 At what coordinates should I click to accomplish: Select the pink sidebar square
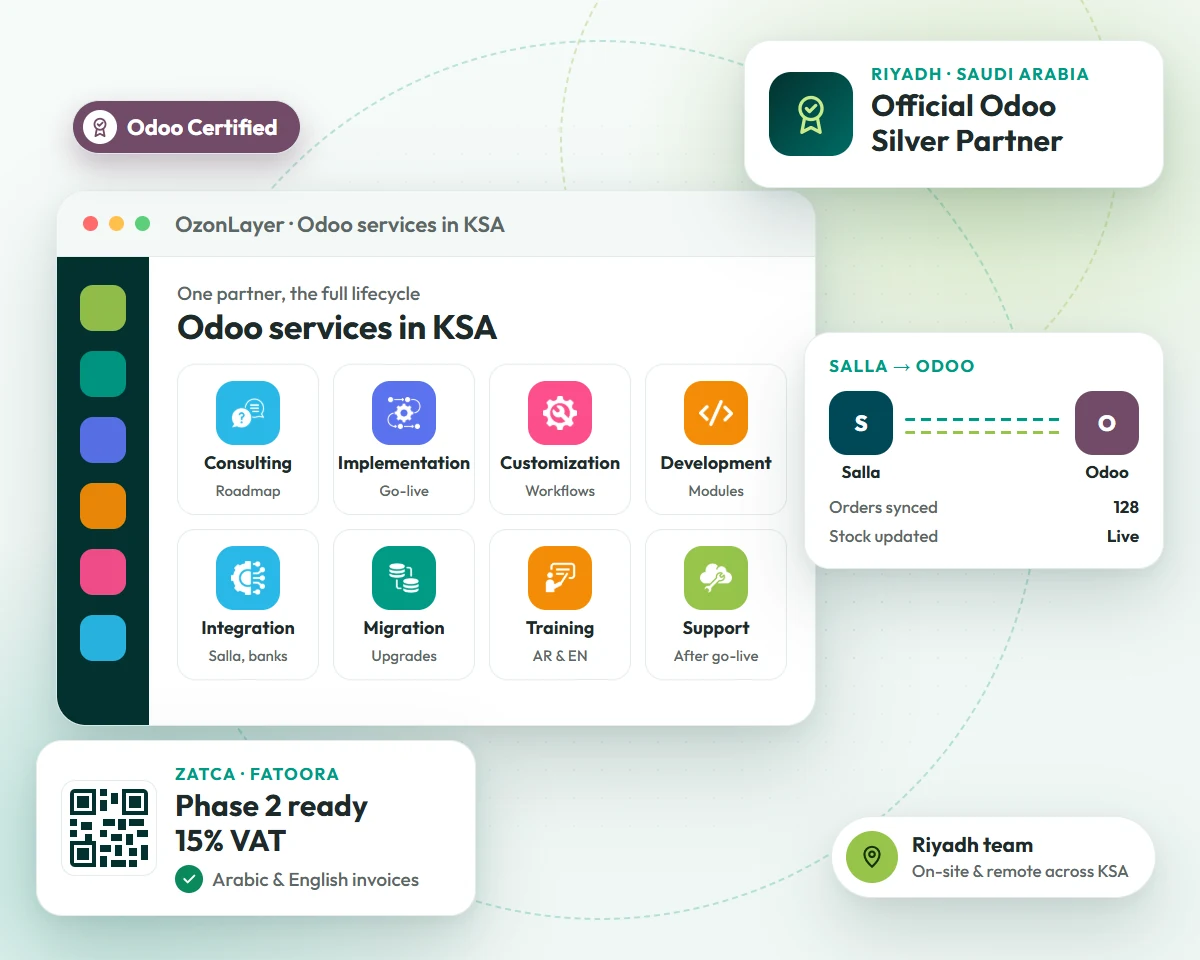point(103,572)
